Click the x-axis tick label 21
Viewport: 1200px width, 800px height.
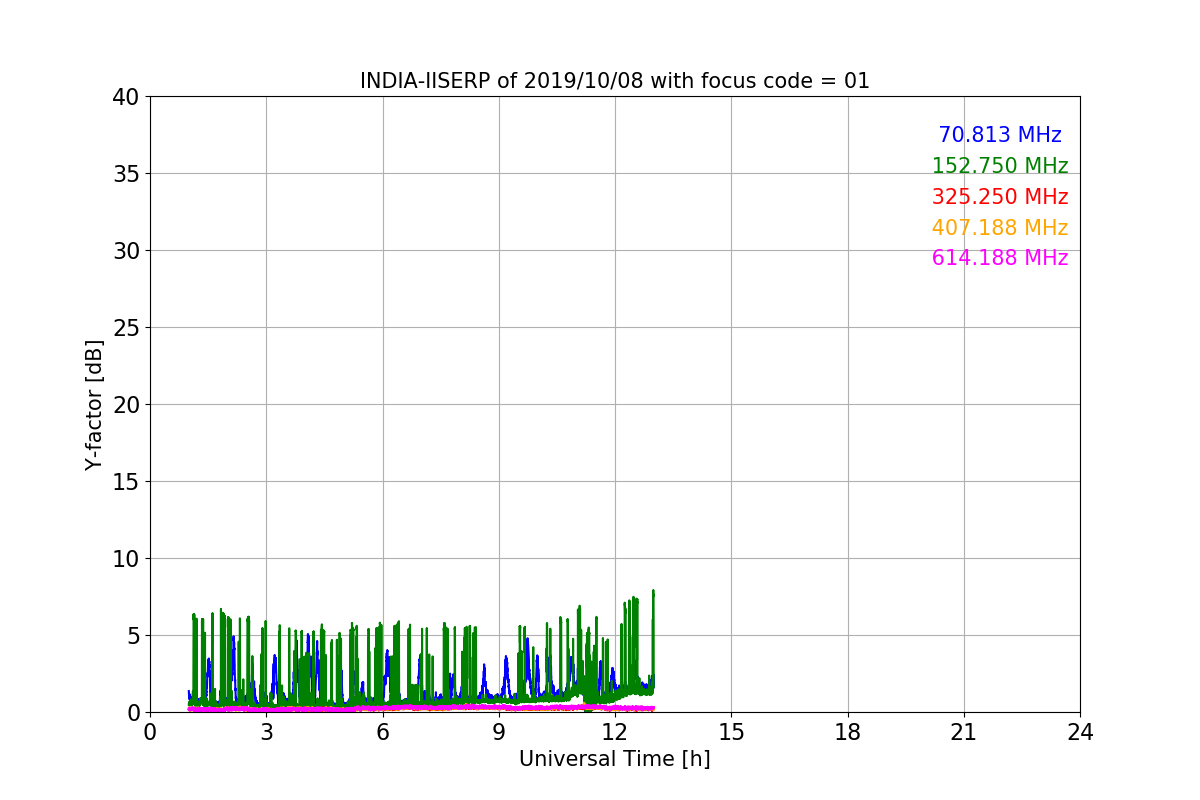(x=964, y=732)
